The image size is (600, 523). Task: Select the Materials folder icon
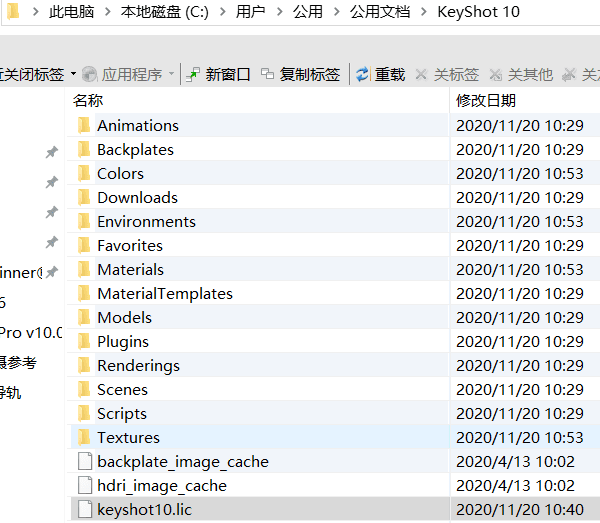[83, 270]
